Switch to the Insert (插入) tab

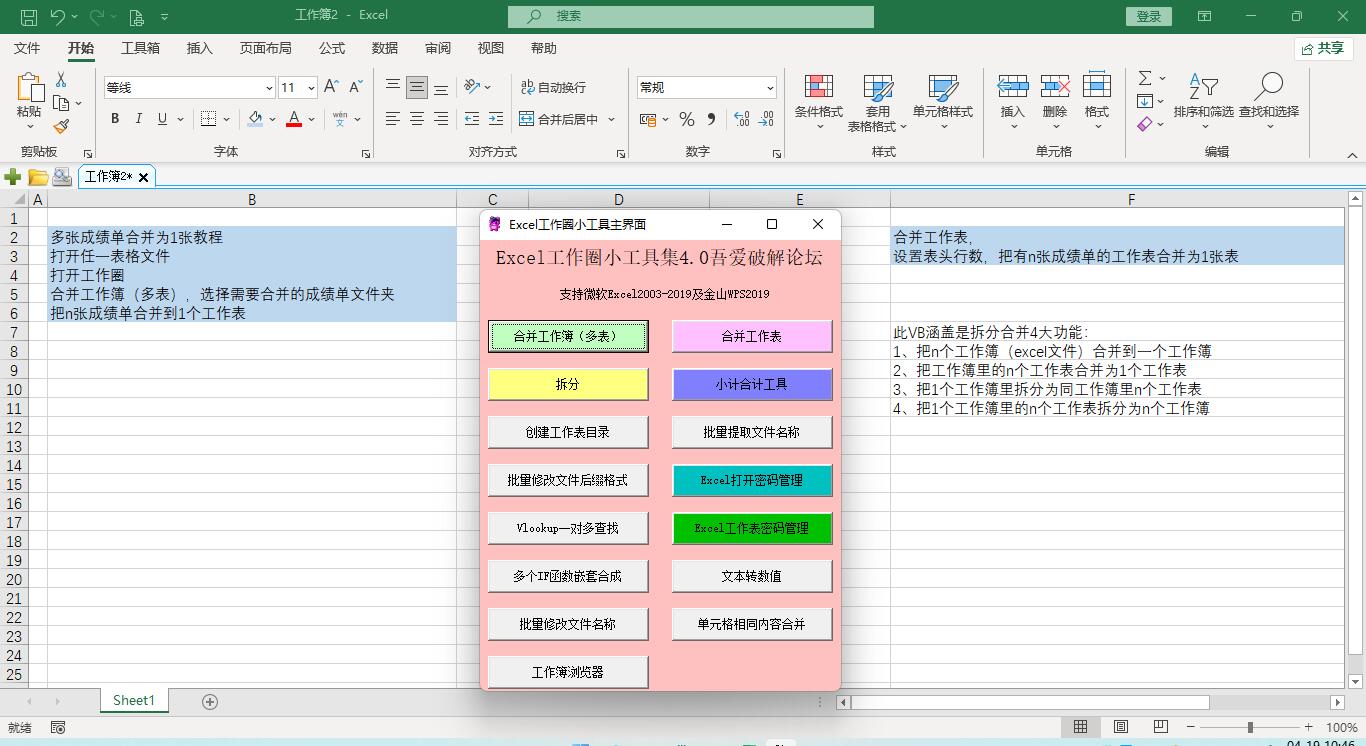[x=200, y=48]
